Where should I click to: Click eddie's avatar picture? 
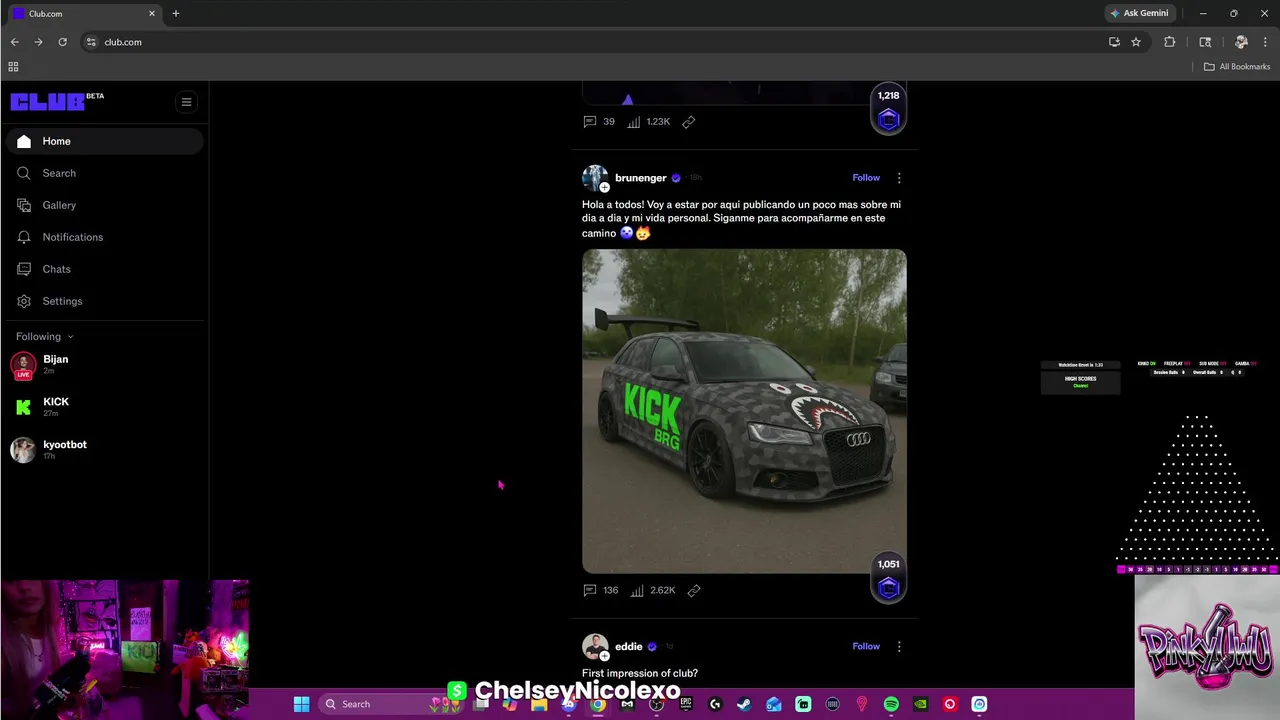[x=595, y=646]
